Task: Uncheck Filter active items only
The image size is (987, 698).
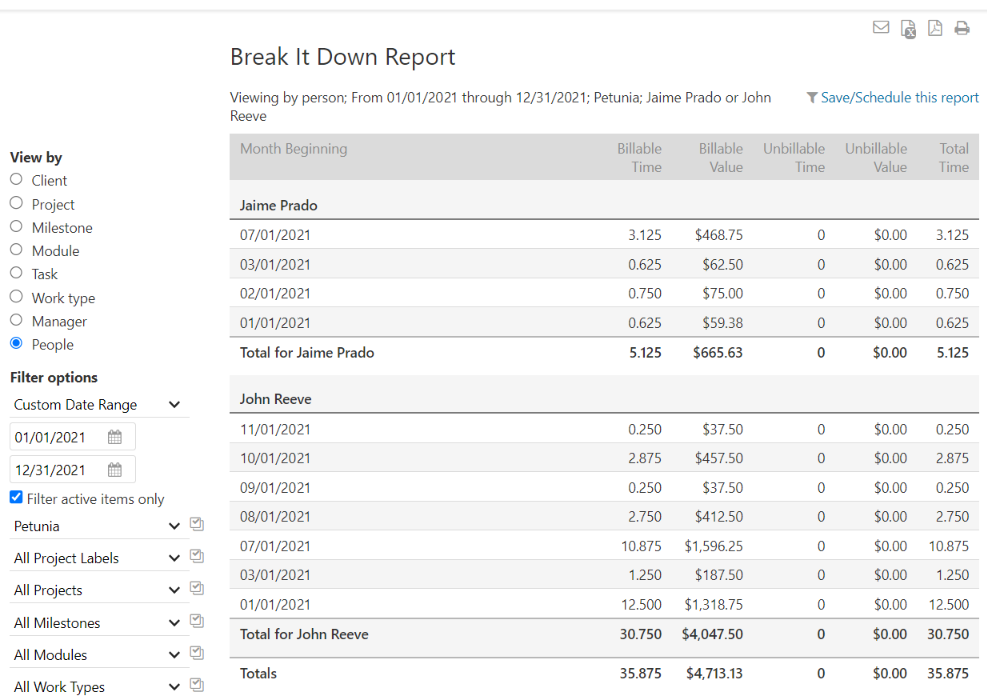Action: pyautogui.click(x=16, y=498)
